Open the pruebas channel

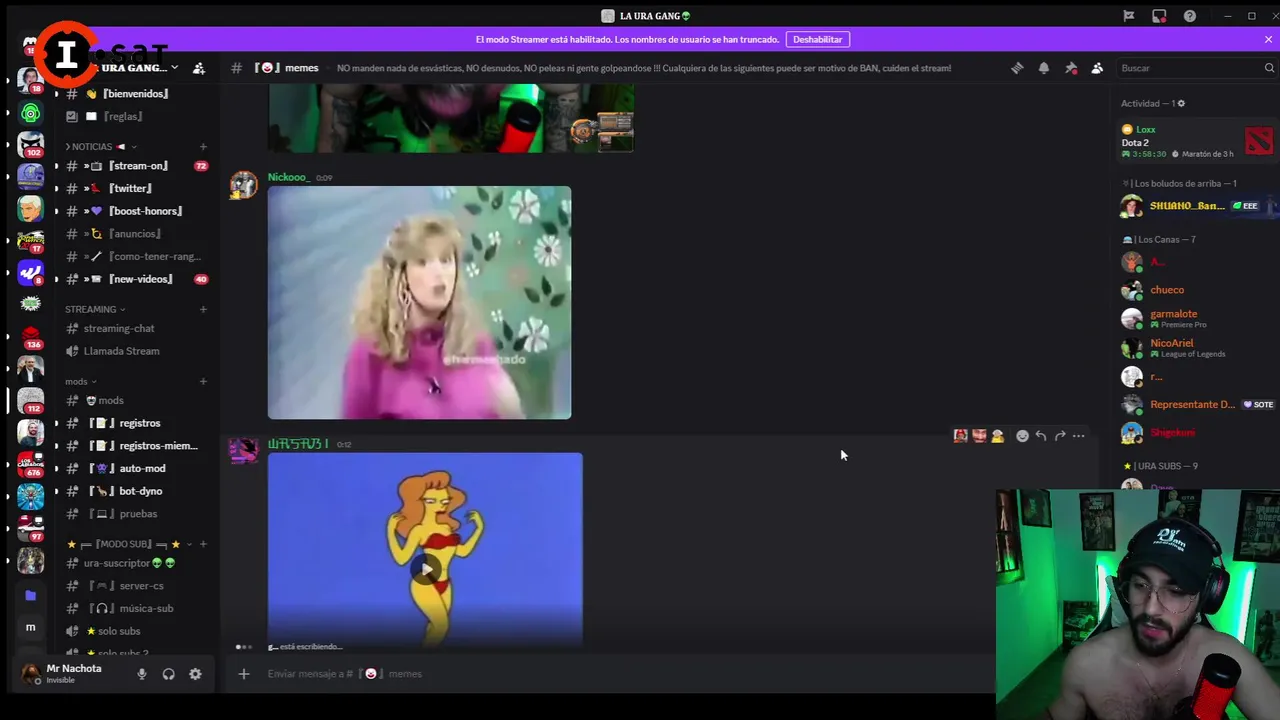coord(135,514)
